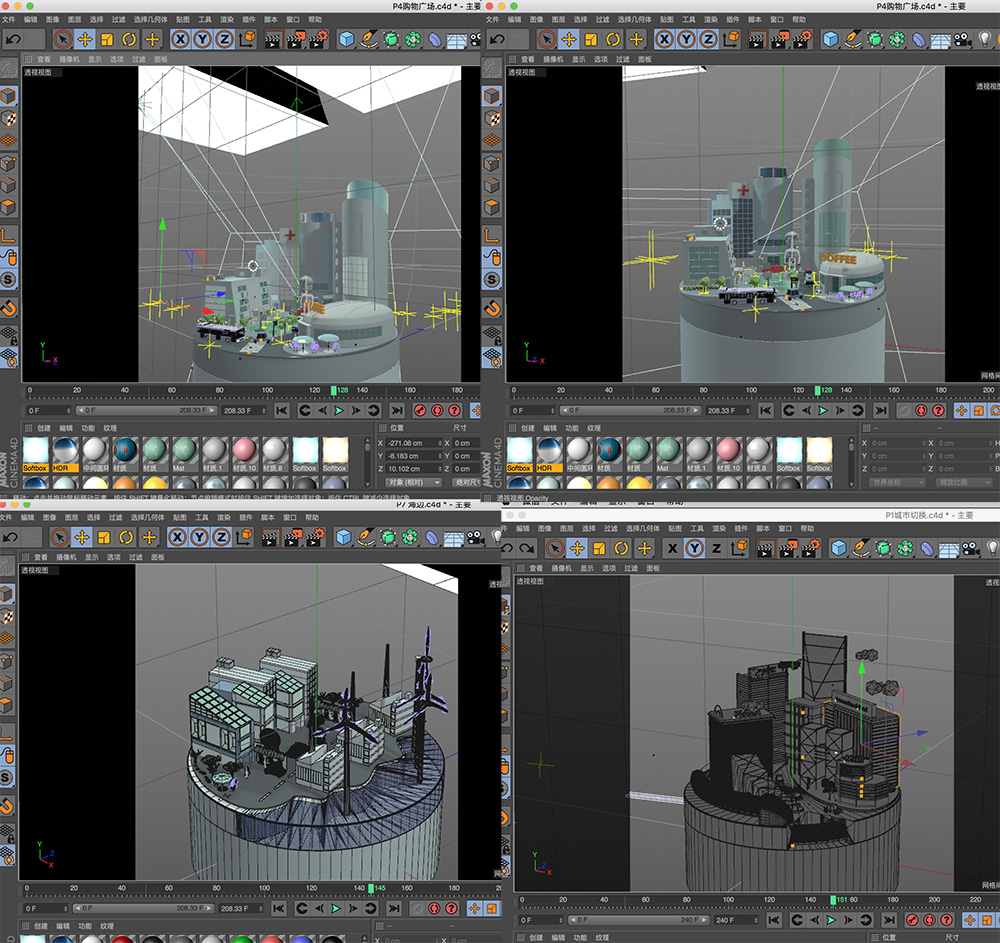The width and height of the screenshot is (1000, 943).
Task: Toggle autokeying button in P1城市切换 window
Action: [x=930, y=920]
